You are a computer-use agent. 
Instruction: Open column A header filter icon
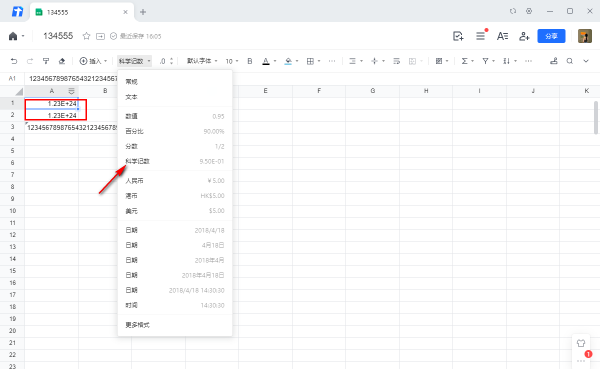(72, 91)
